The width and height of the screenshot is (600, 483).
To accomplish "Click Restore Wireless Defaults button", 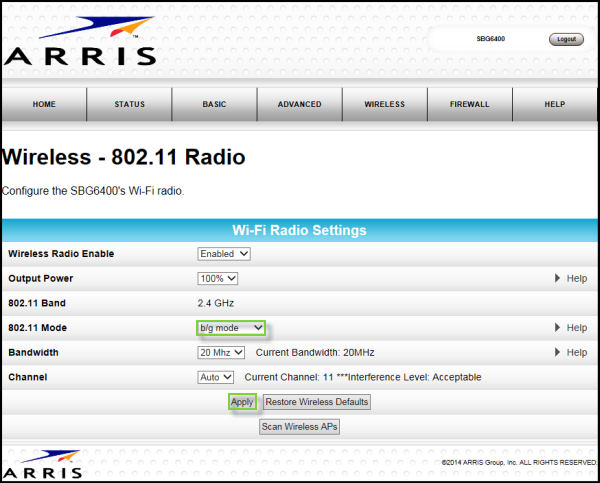I will [317, 402].
